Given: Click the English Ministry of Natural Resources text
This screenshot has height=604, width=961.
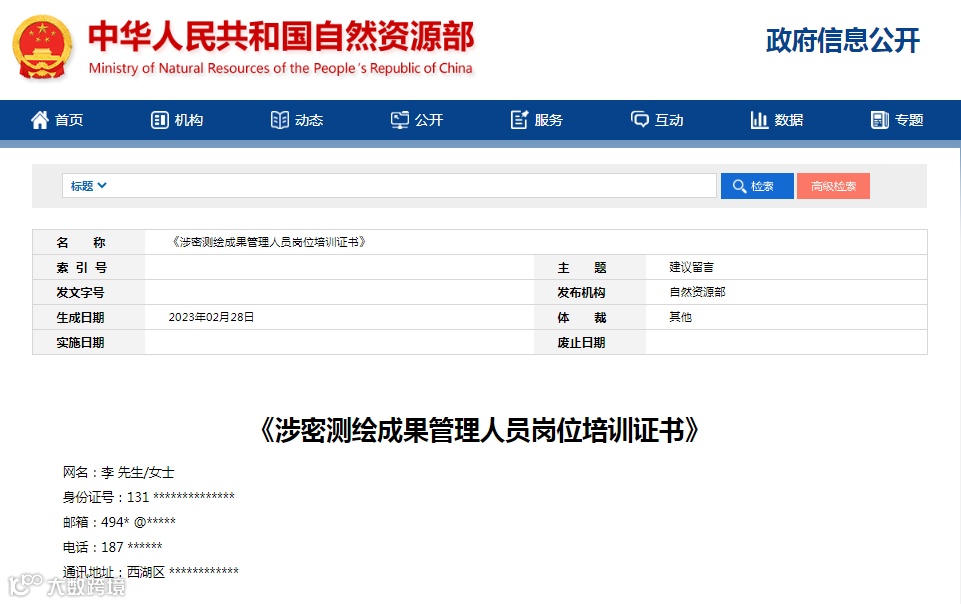Looking at the screenshot, I should click(281, 68).
